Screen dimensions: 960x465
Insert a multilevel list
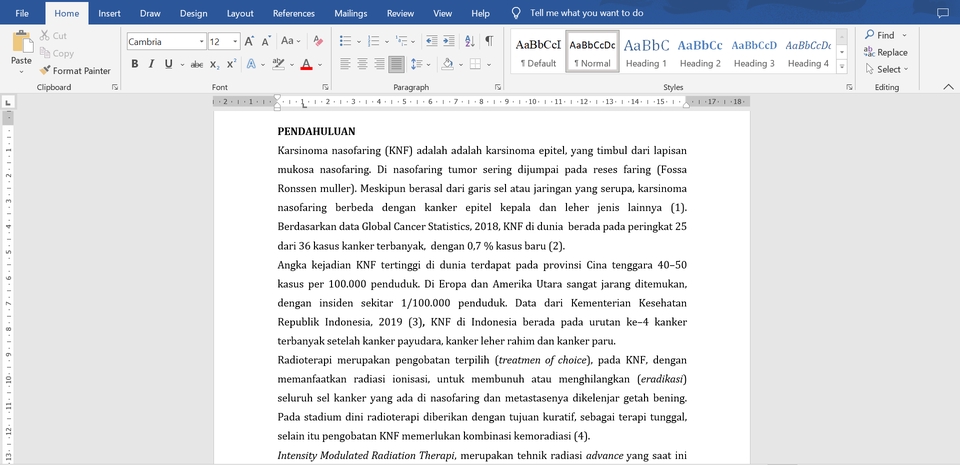[402, 41]
